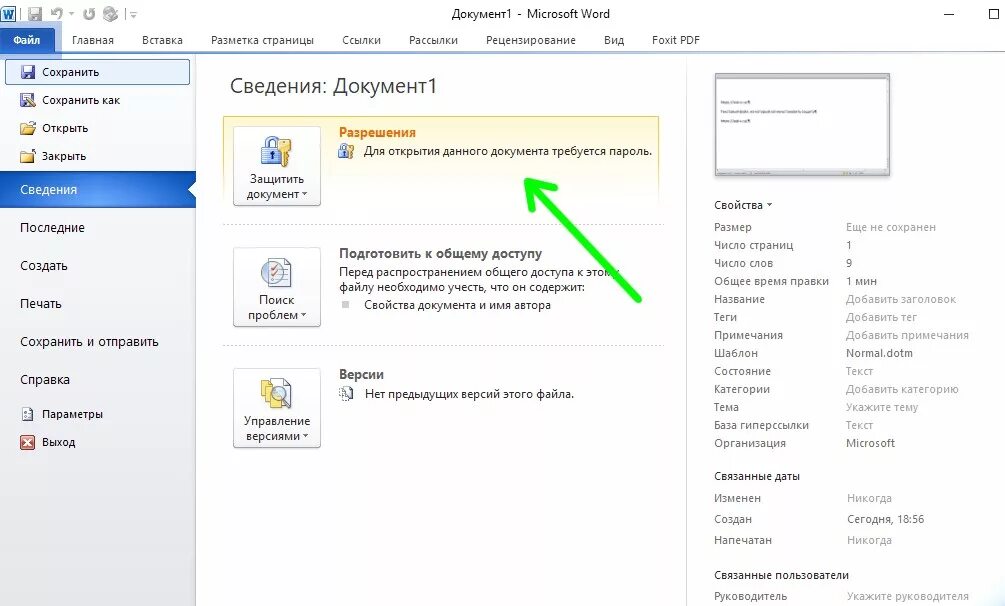This screenshot has height=606, width=1005.
Task: Click the Организация value Microsoft
Action: pyautogui.click(x=870, y=442)
